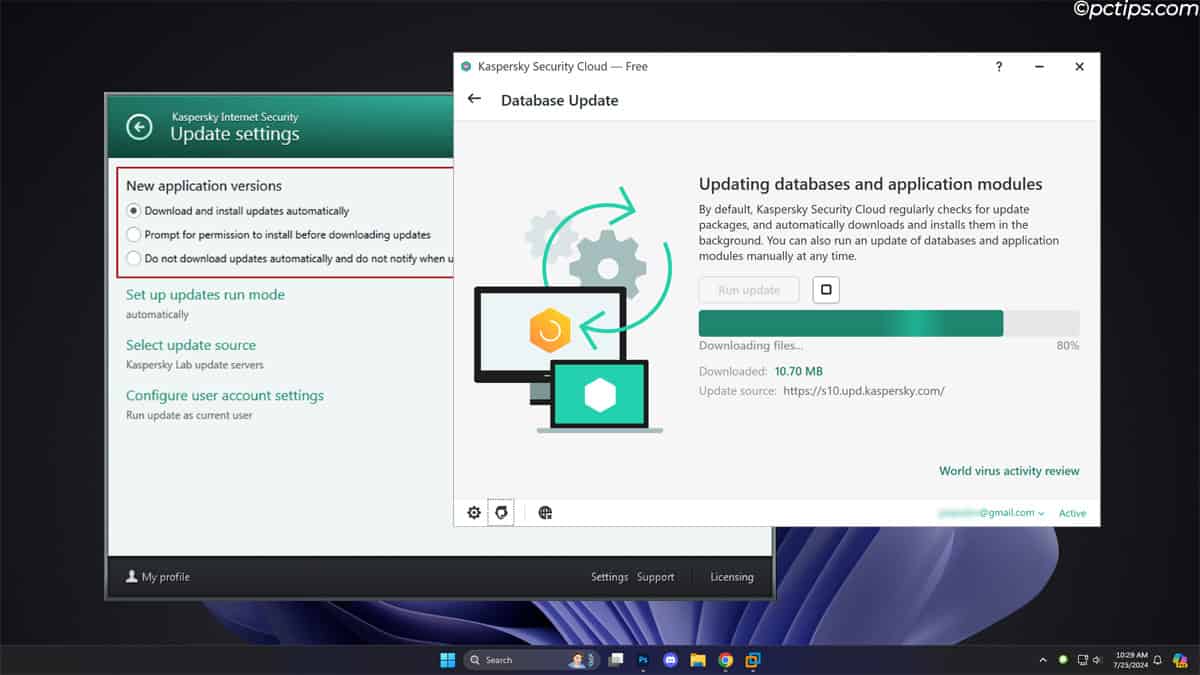Screen dimensions: 1200x675
Task: Open Kaspersky Security Cloud settings gear
Action: pyautogui.click(x=474, y=513)
